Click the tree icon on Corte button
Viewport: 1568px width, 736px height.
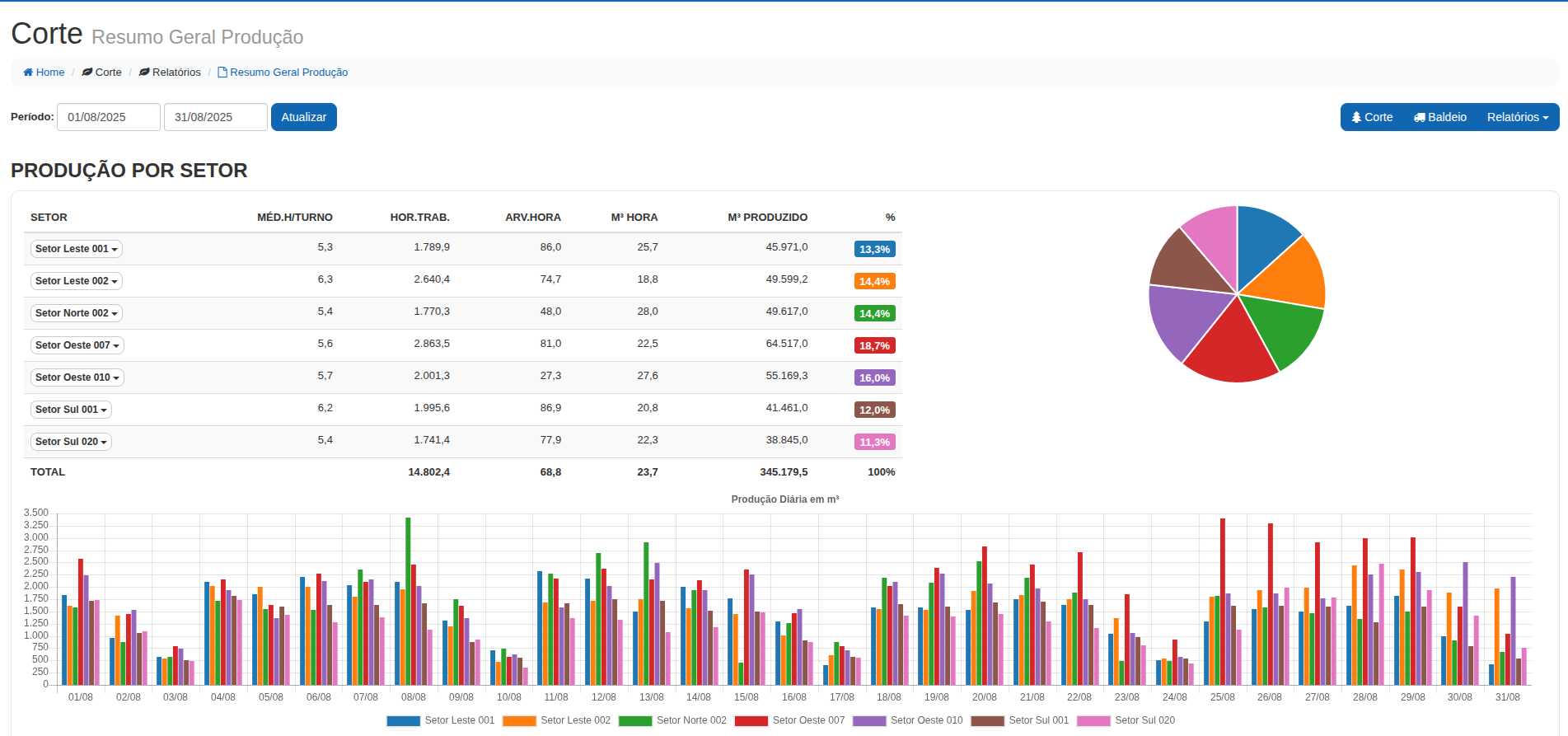click(1356, 117)
